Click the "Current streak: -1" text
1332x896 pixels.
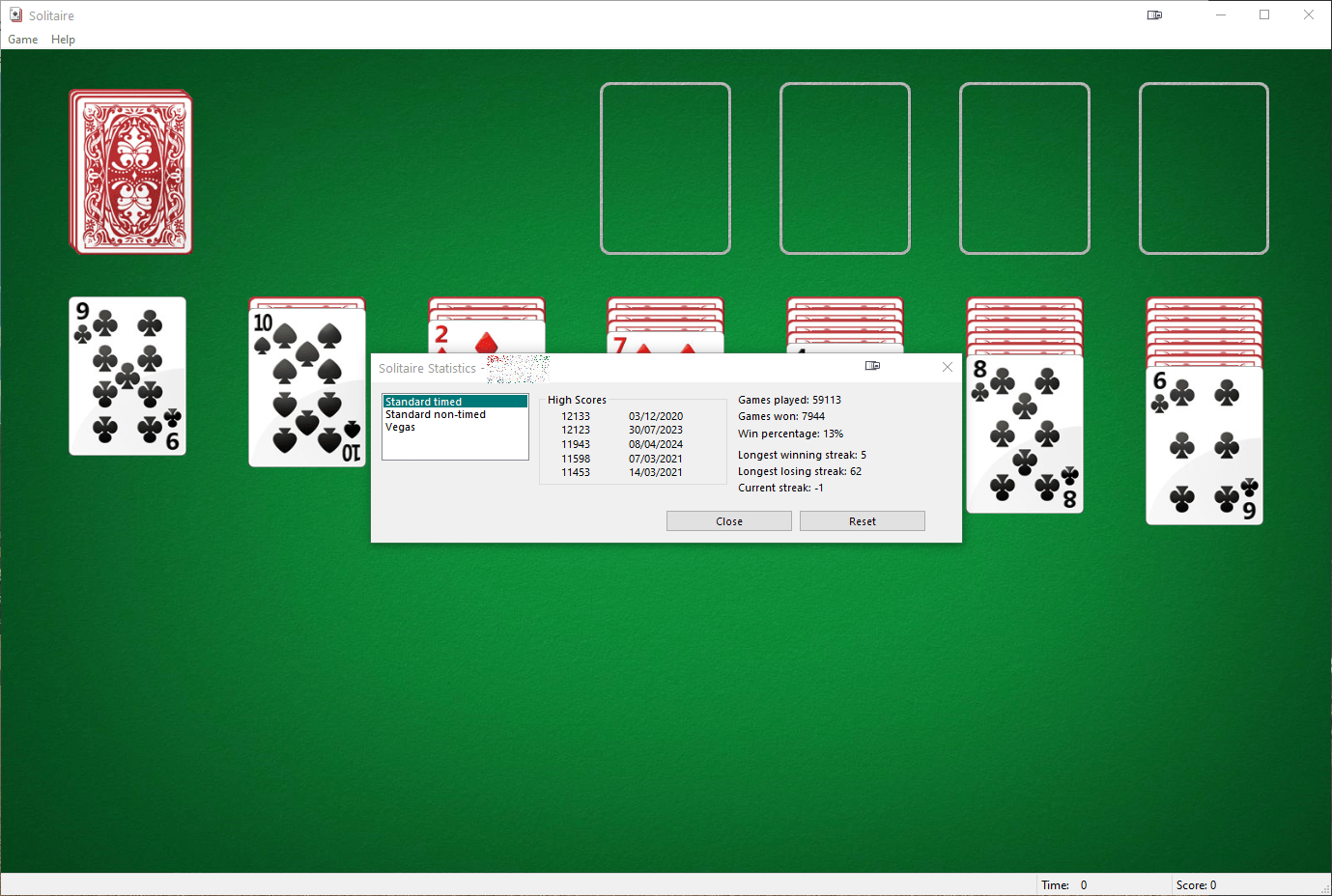coord(780,488)
